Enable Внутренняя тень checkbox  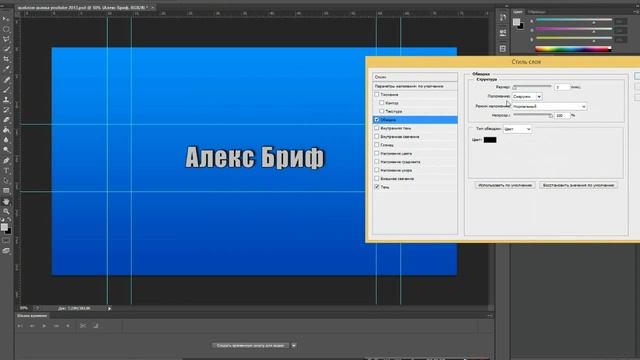377,128
